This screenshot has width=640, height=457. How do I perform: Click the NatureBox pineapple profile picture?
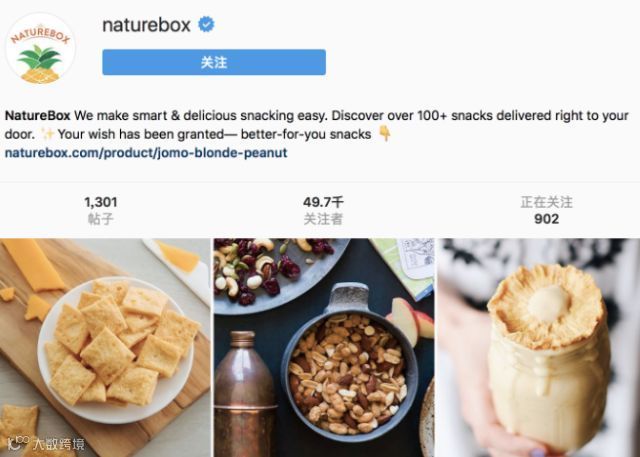[40, 49]
